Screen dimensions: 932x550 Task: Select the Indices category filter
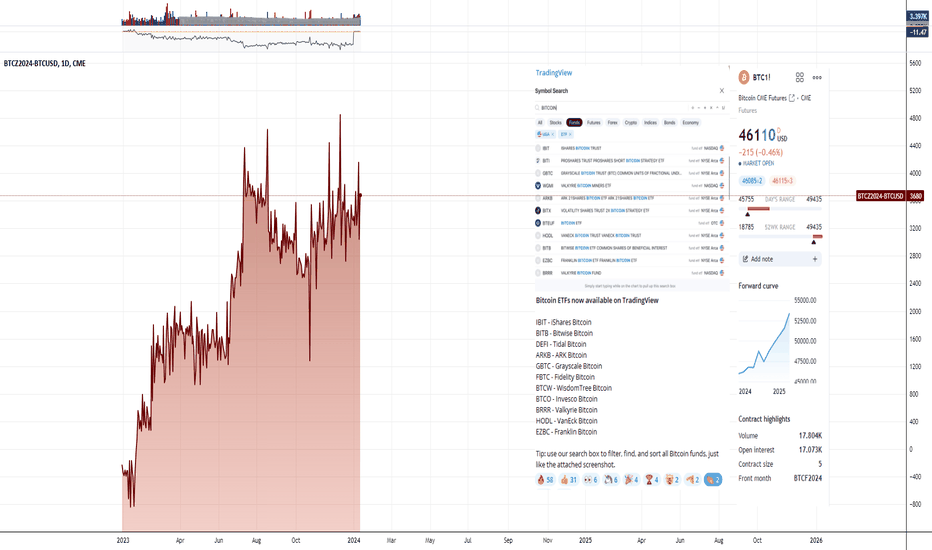coord(650,122)
